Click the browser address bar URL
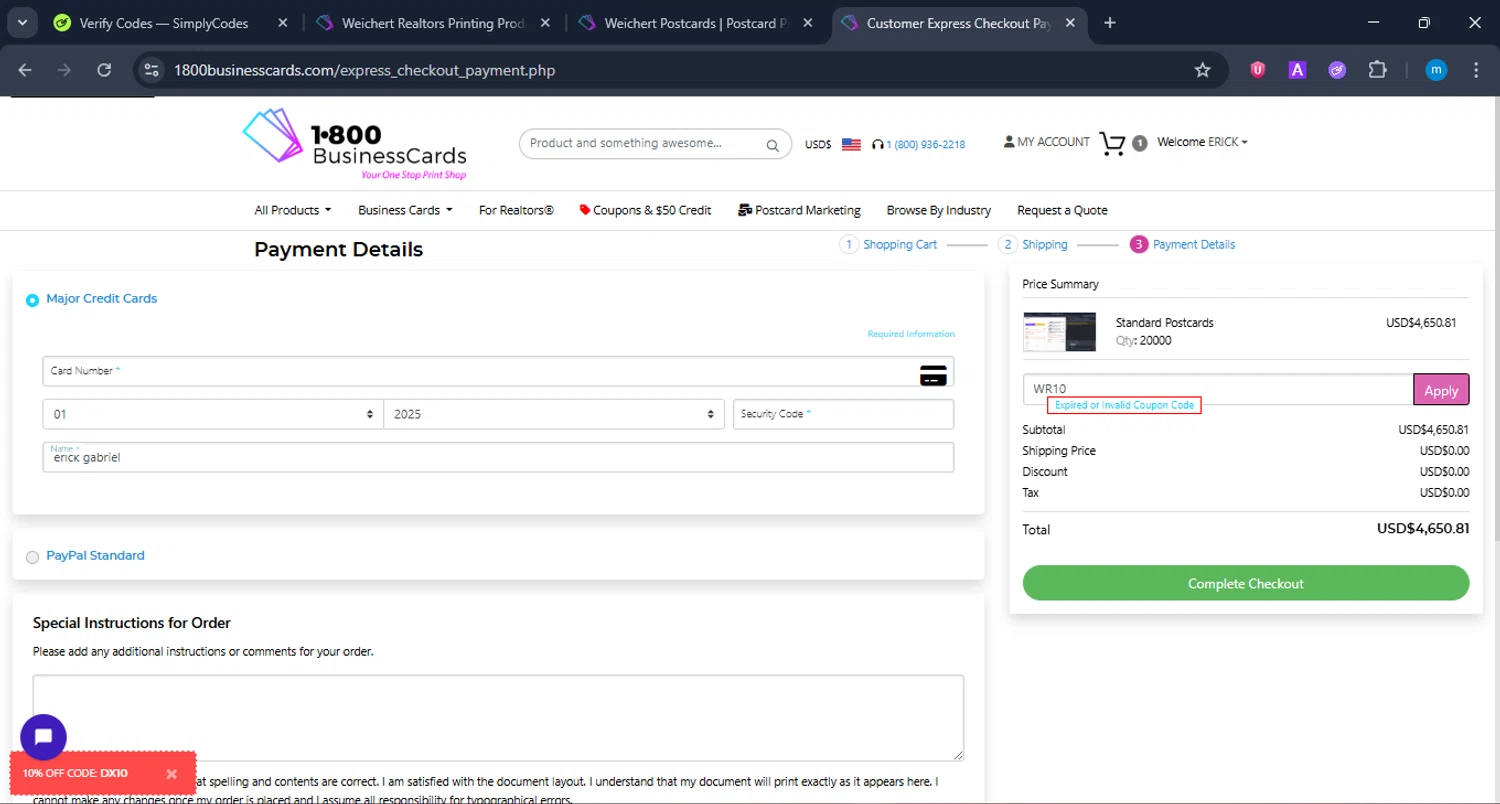Screen dimensions: 1500x804 (x=365, y=70)
